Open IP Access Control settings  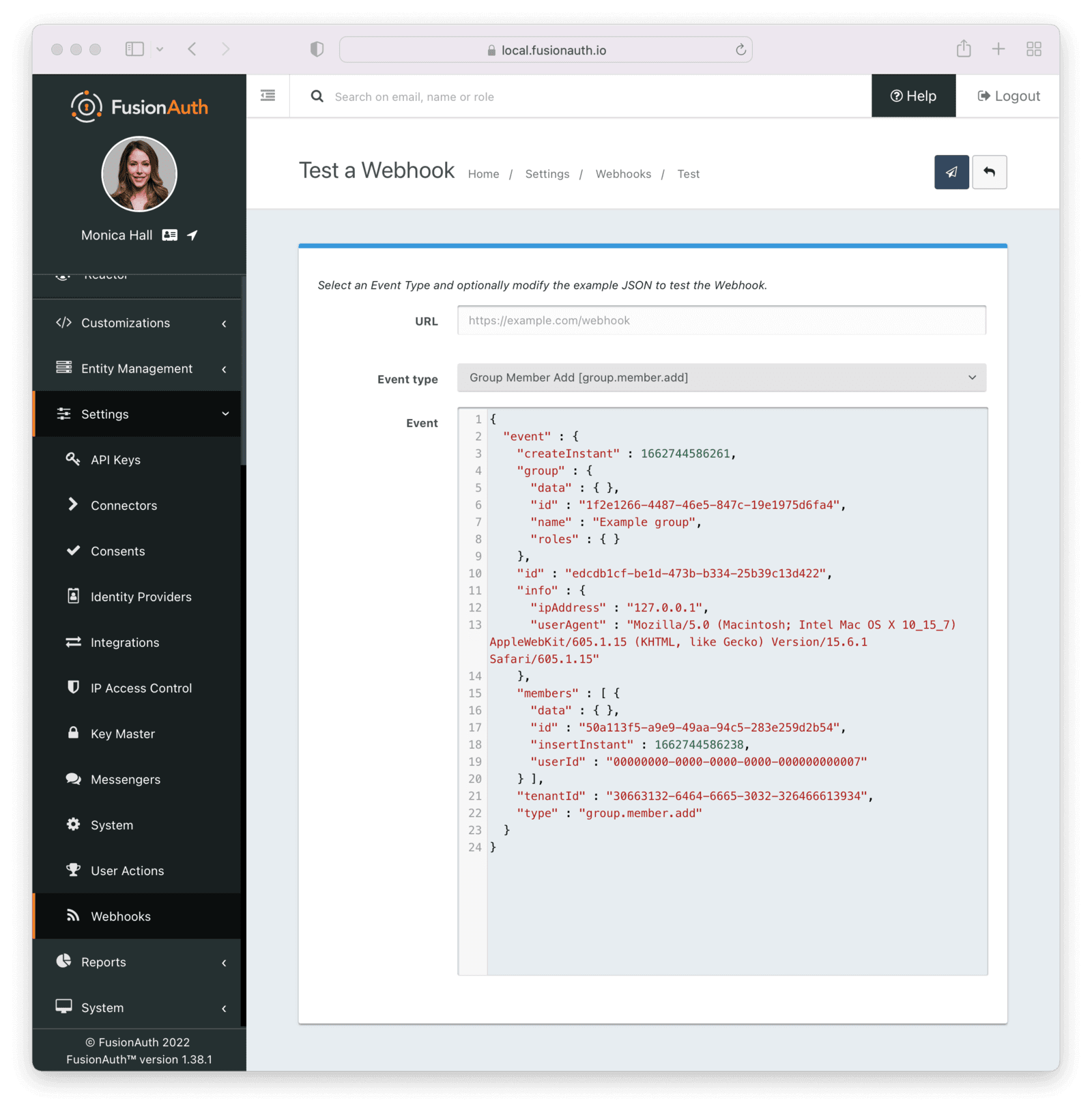coord(136,689)
